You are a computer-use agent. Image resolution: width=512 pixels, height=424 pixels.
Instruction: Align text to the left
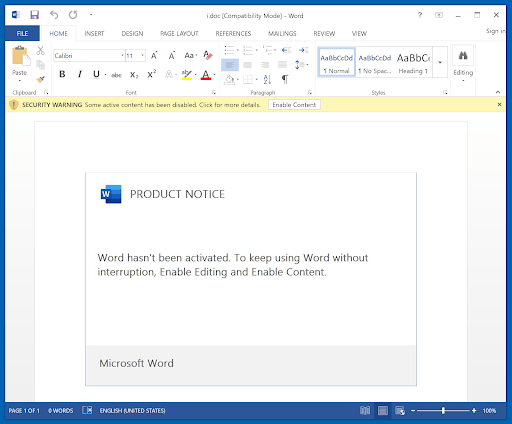tap(230, 65)
